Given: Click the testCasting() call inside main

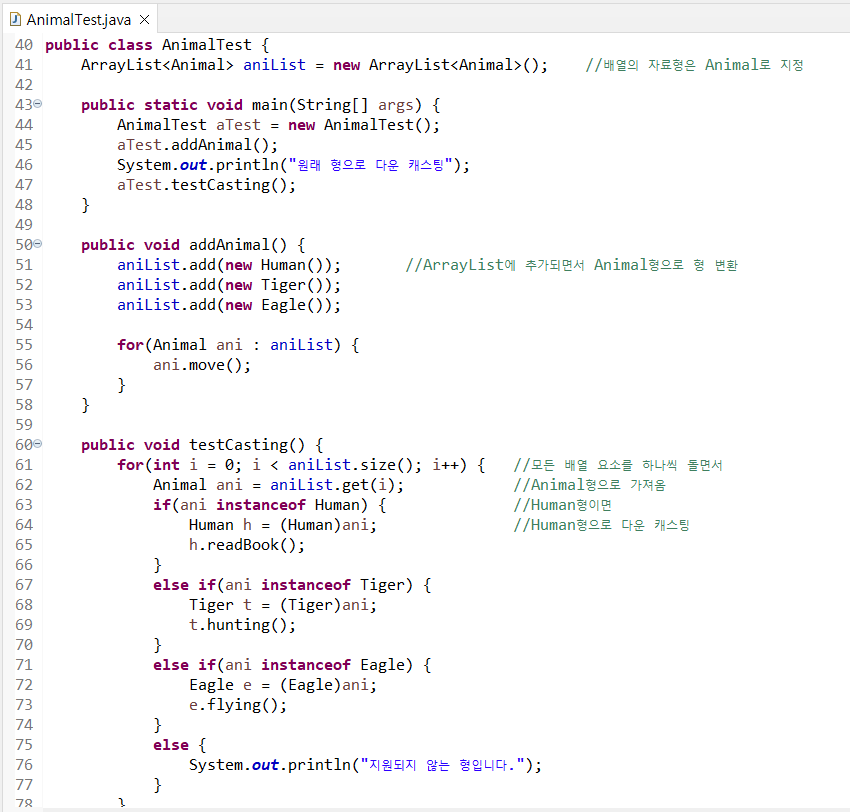Looking at the screenshot, I should (233, 185).
